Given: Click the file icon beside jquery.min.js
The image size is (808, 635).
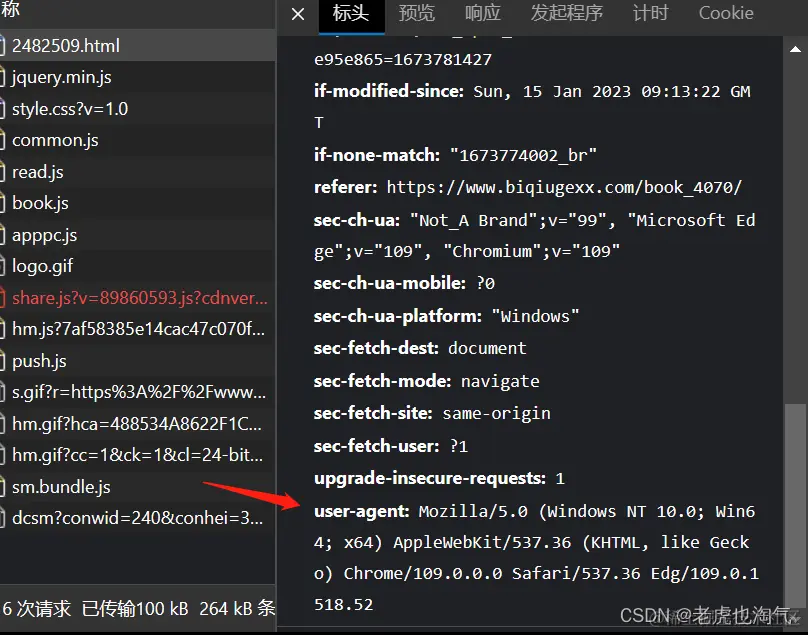Looking at the screenshot, I should tap(2, 77).
